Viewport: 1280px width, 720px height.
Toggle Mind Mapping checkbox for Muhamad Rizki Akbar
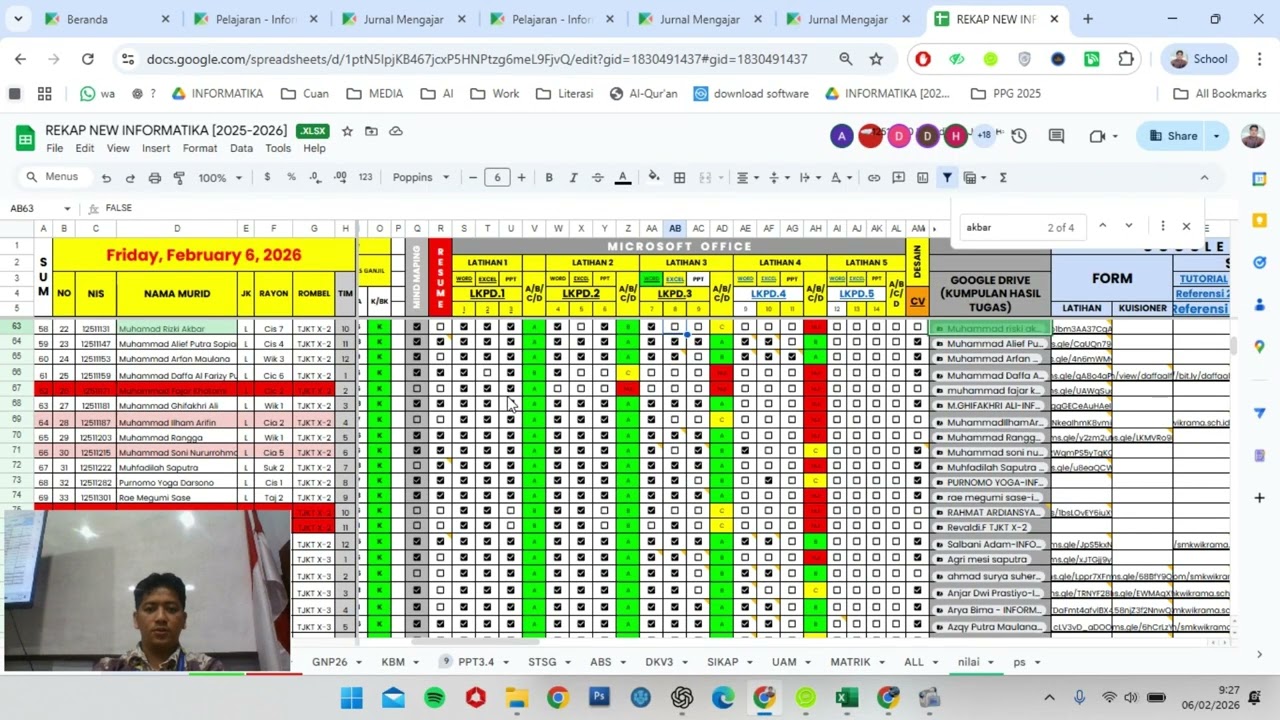coord(417,327)
